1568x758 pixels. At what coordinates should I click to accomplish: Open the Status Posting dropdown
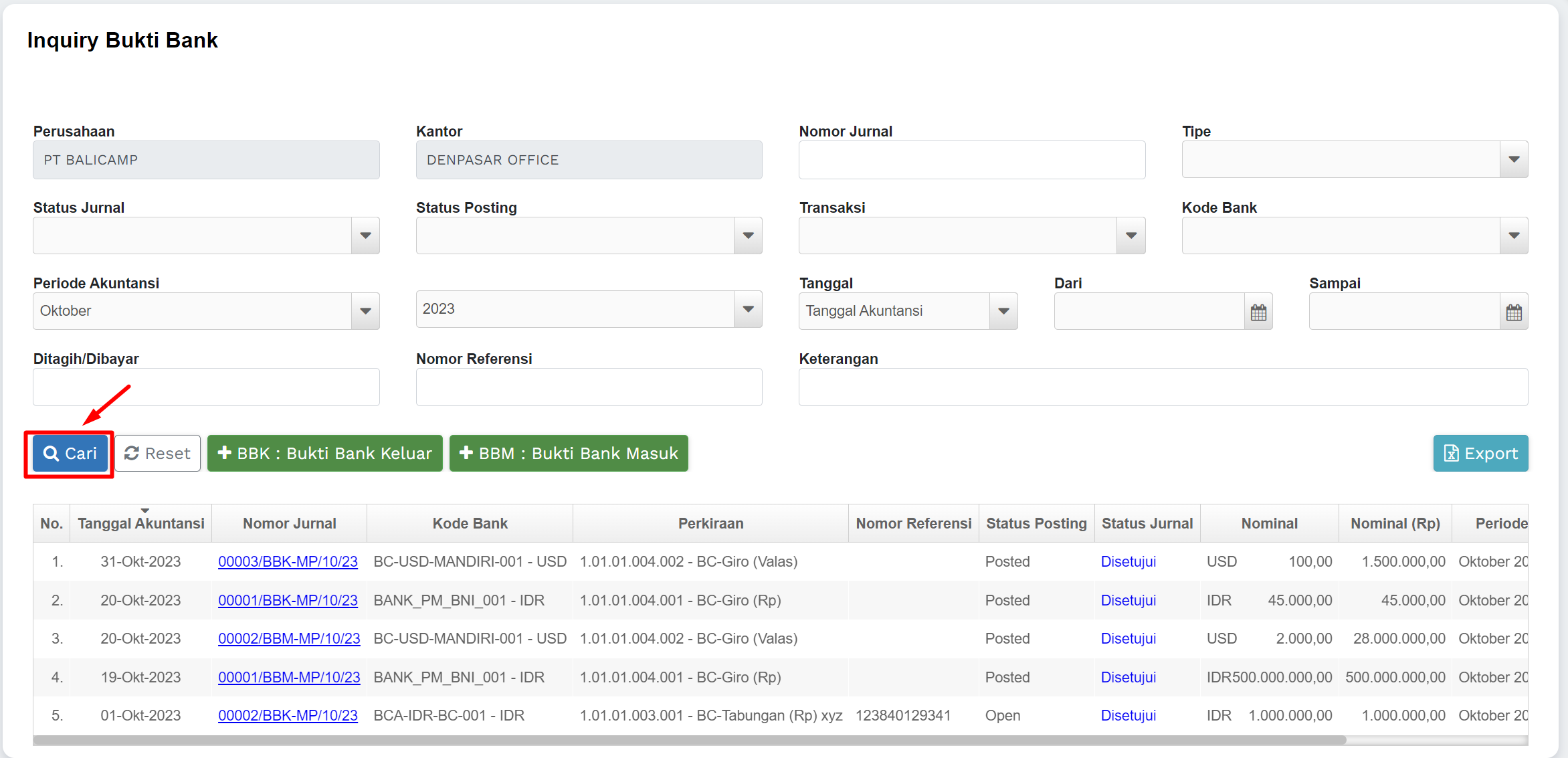click(x=748, y=235)
